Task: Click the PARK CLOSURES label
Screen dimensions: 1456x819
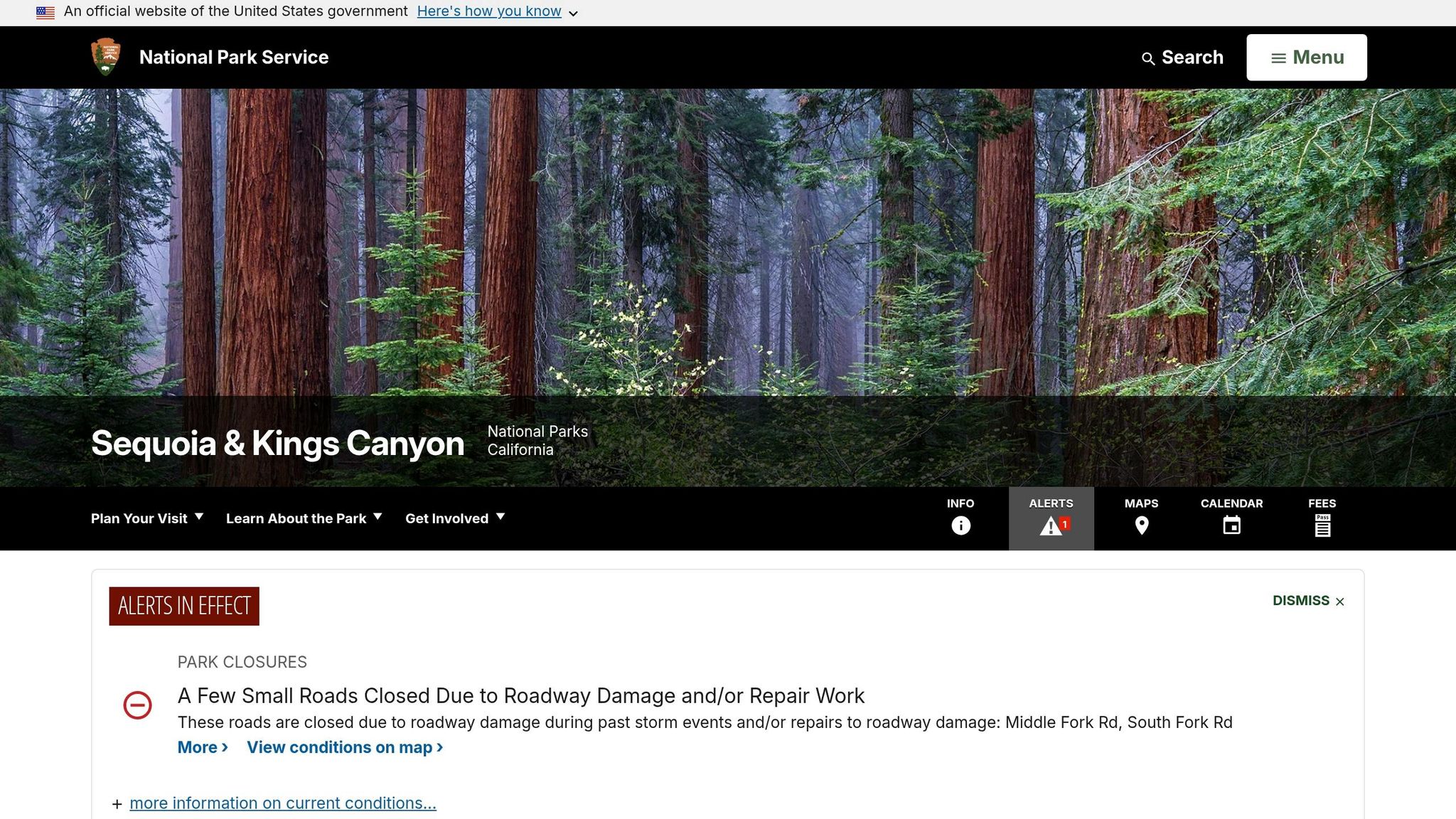Action: coord(242,662)
